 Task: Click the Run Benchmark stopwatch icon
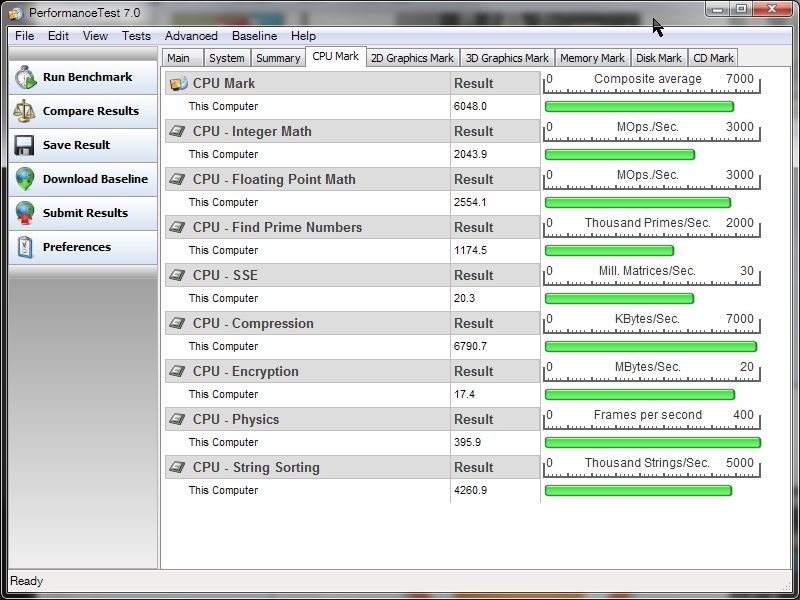24,78
